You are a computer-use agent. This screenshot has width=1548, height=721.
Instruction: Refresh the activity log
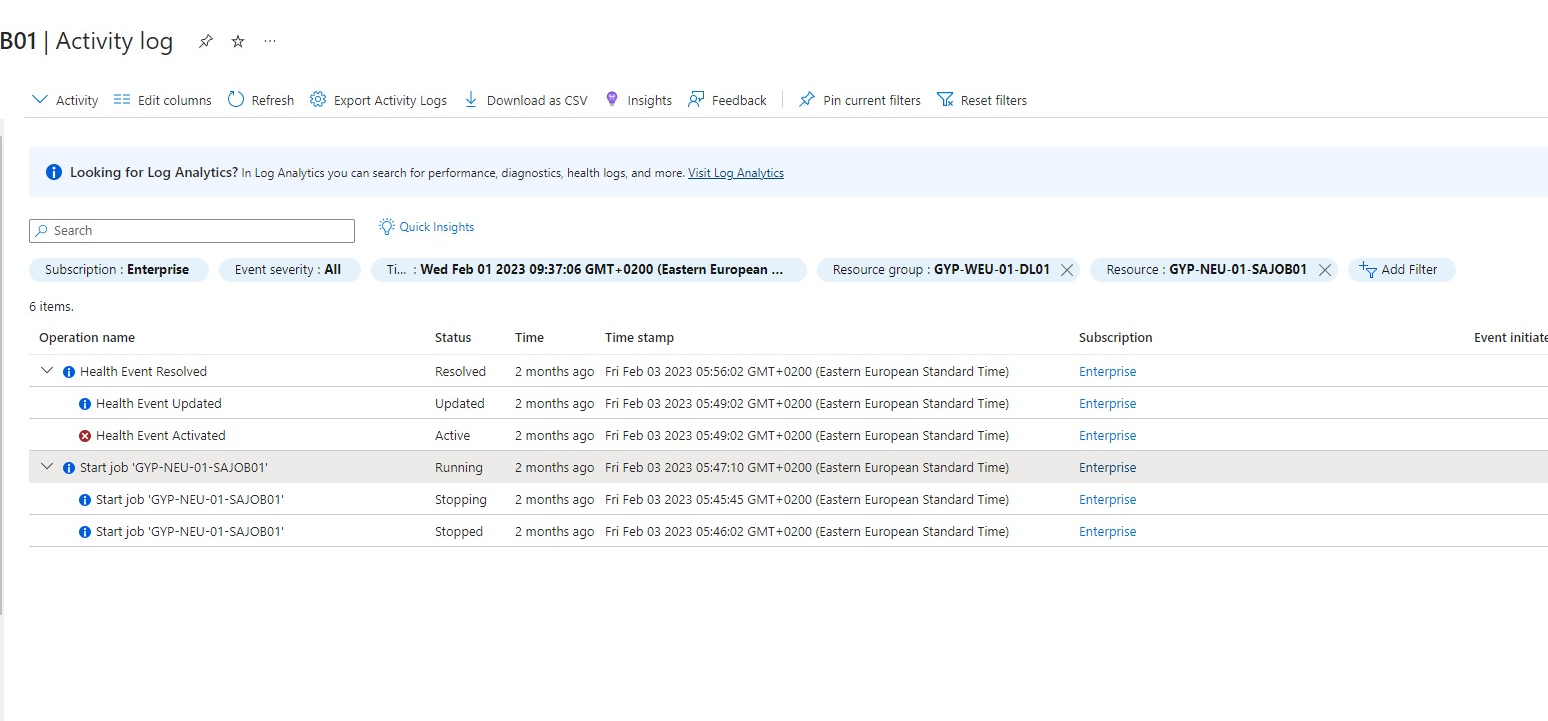(x=260, y=99)
